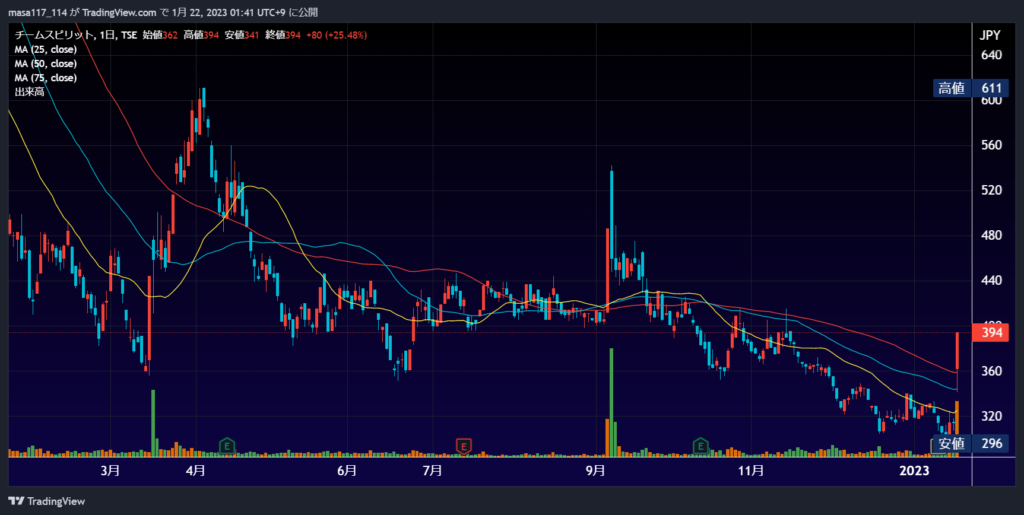Image resolution: width=1024 pixels, height=515 pixels.
Task: Click the 640 price axis value
Action: (991, 55)
